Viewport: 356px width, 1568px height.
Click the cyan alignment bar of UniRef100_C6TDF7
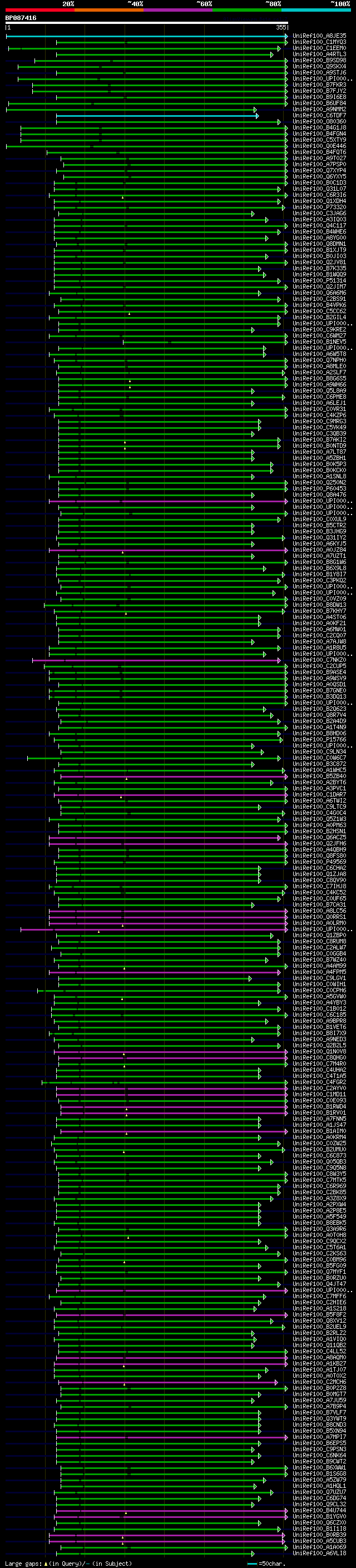157,116
